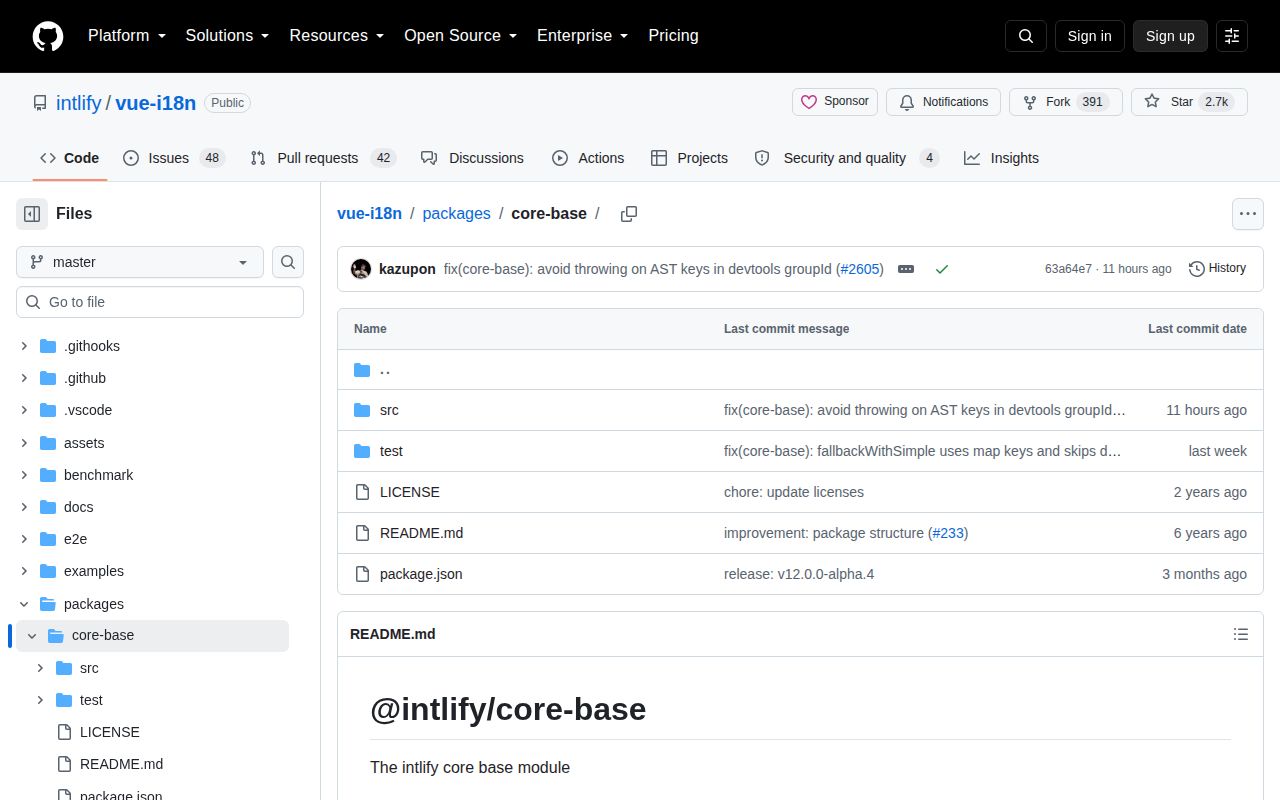Open issue #233 link
The width and height of the screenshot is (1280, 800).
tap(948, 533)
